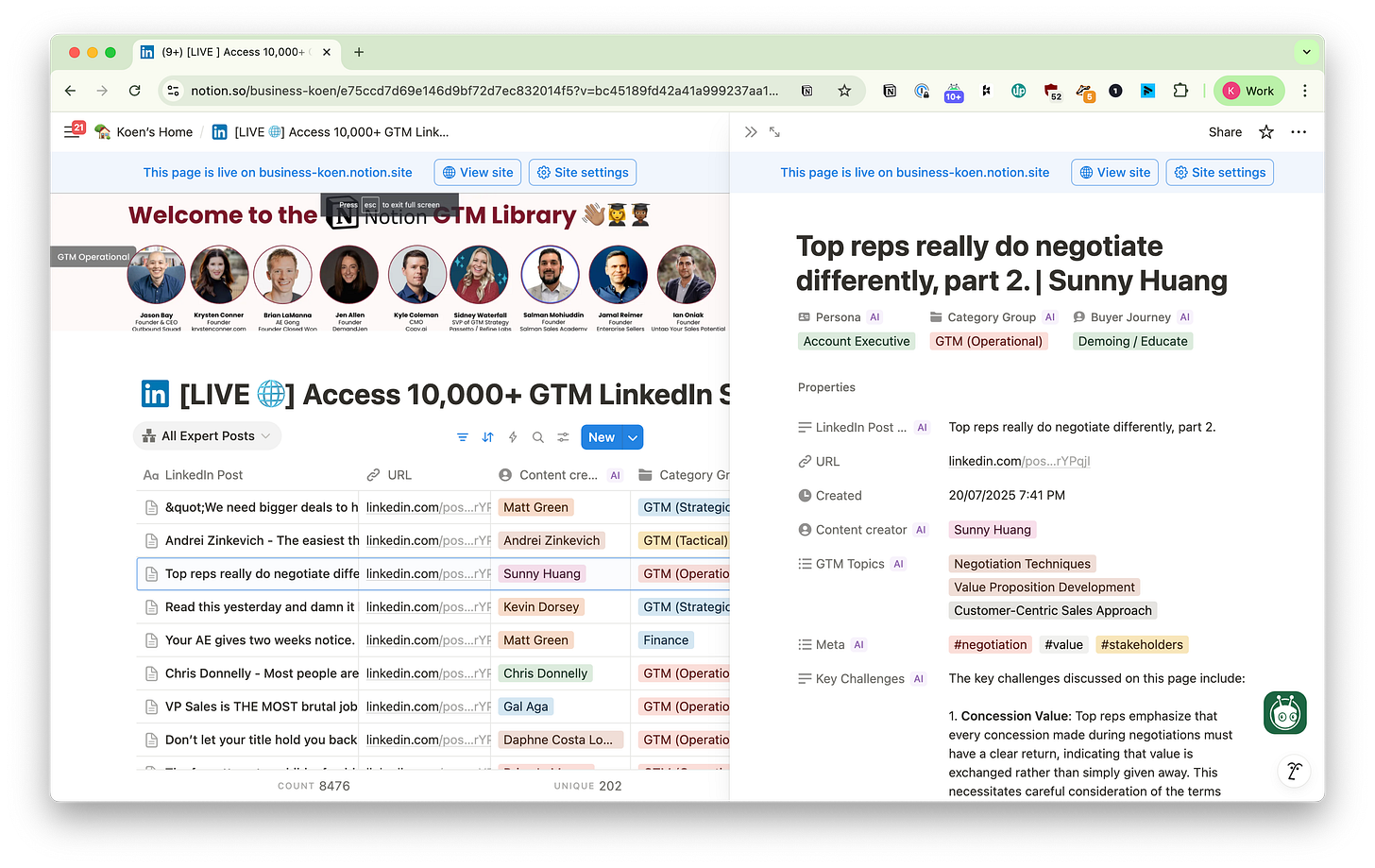Click the LinkedIn icon next to page title

(x=155, y=394)
